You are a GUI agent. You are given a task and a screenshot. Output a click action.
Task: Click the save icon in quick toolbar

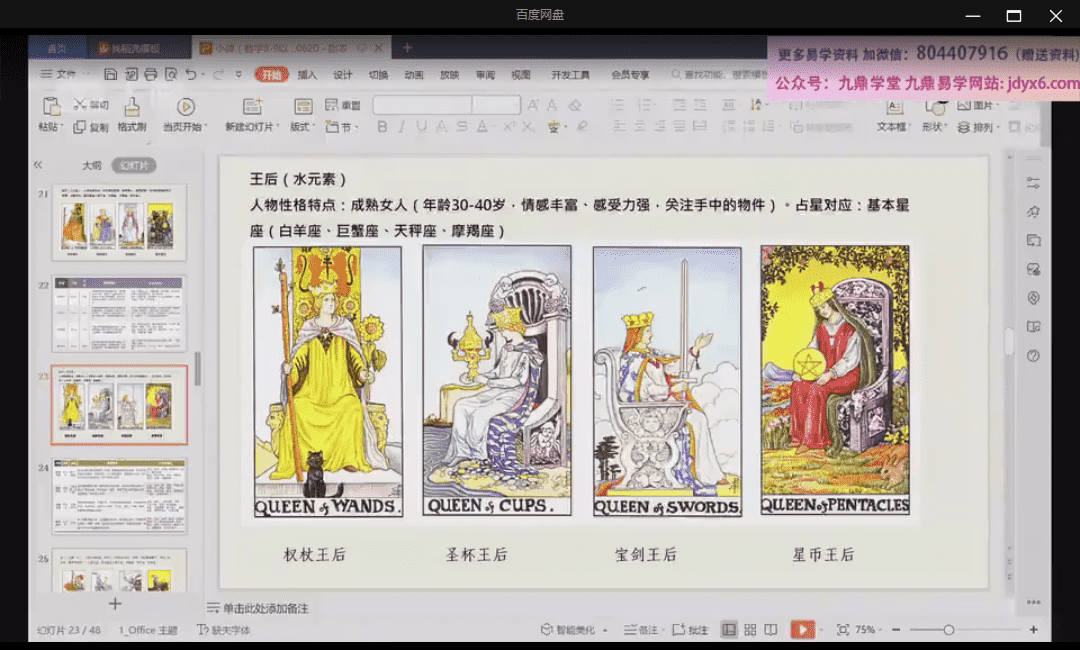(111, 74)
